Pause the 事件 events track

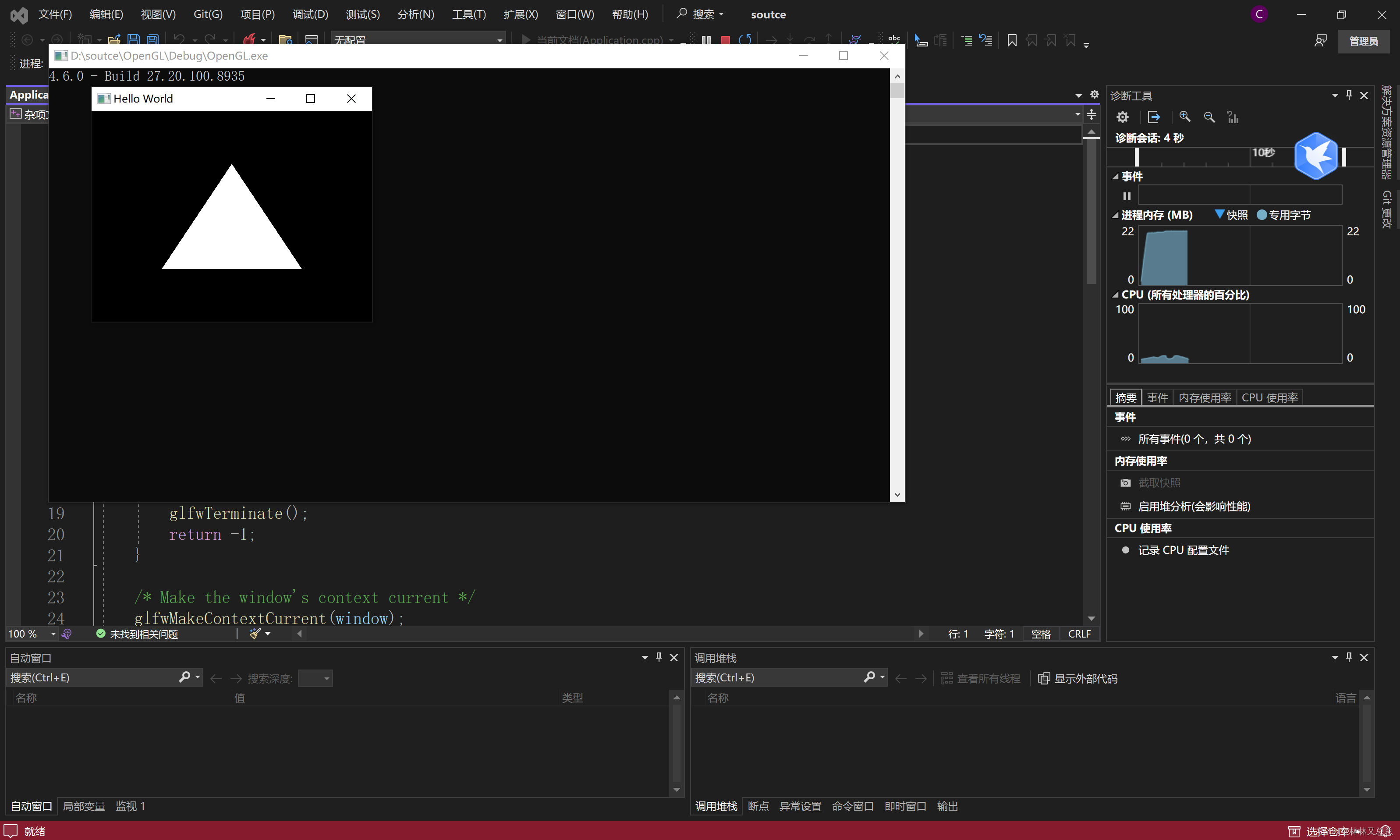pos(1127,196)
